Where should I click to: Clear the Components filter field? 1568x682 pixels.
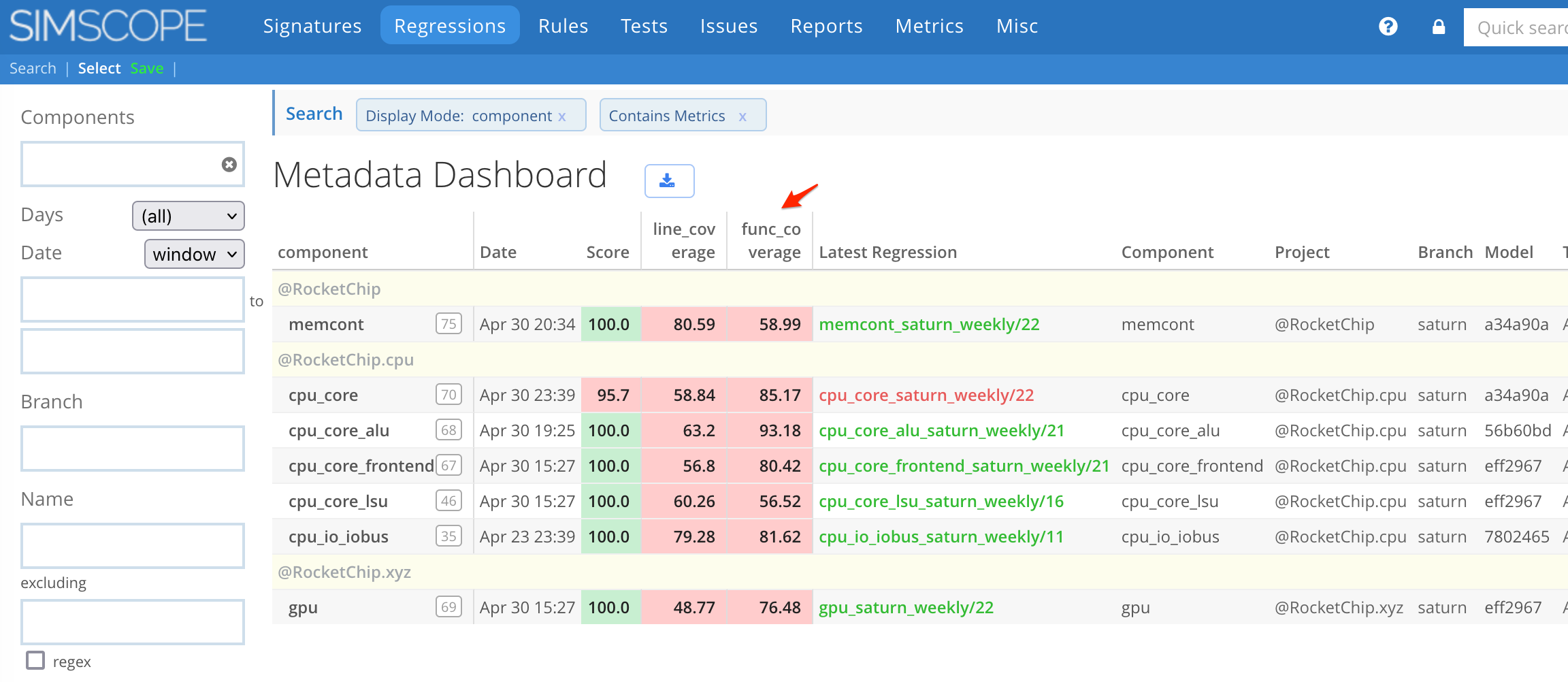[x=229, y=164]
